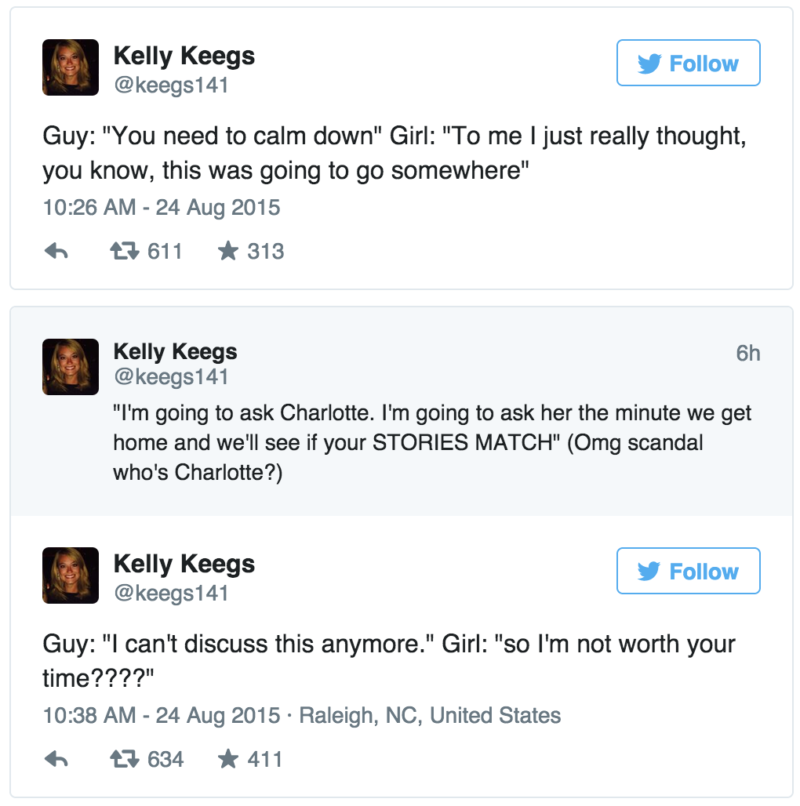The image size is (800, 806).
Task: Star the tweet with 411 favorites
Action: pos(228,759)
